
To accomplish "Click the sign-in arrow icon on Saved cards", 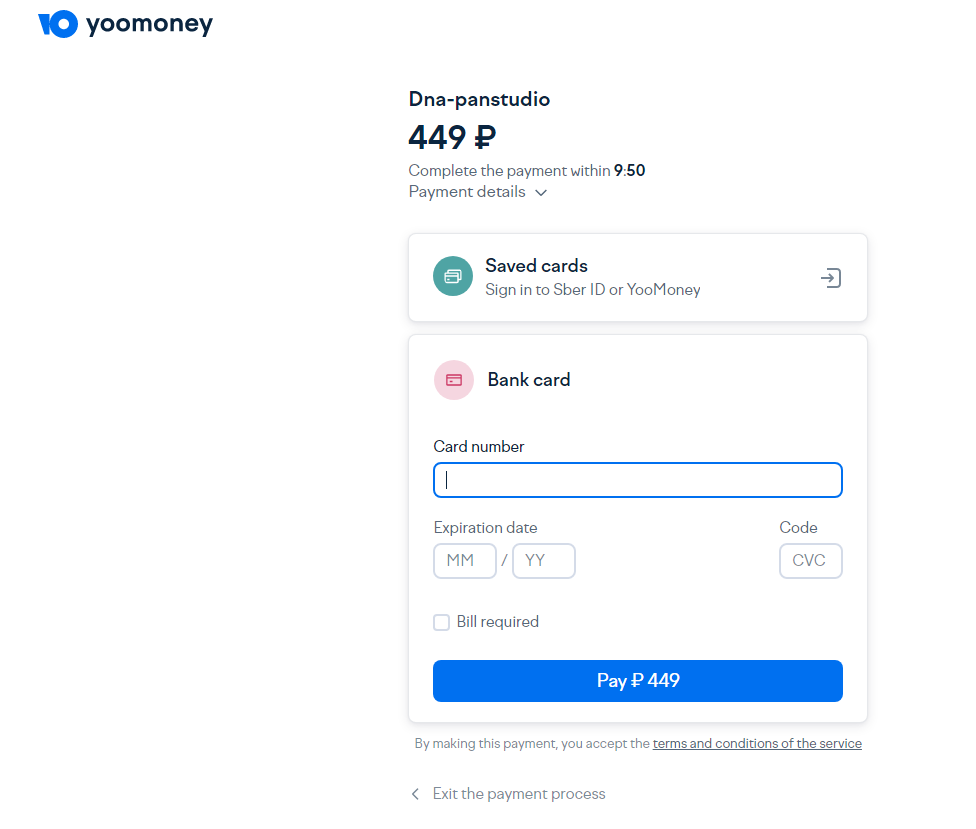I will (x=830, y=278).
